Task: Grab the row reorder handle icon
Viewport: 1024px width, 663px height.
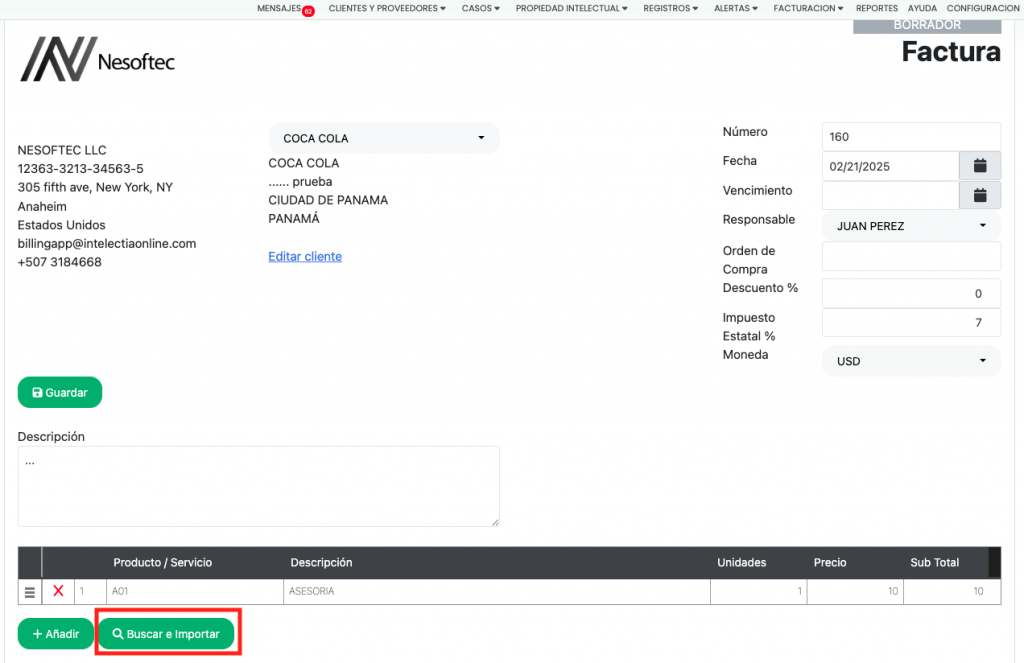Action: (29, 592)
